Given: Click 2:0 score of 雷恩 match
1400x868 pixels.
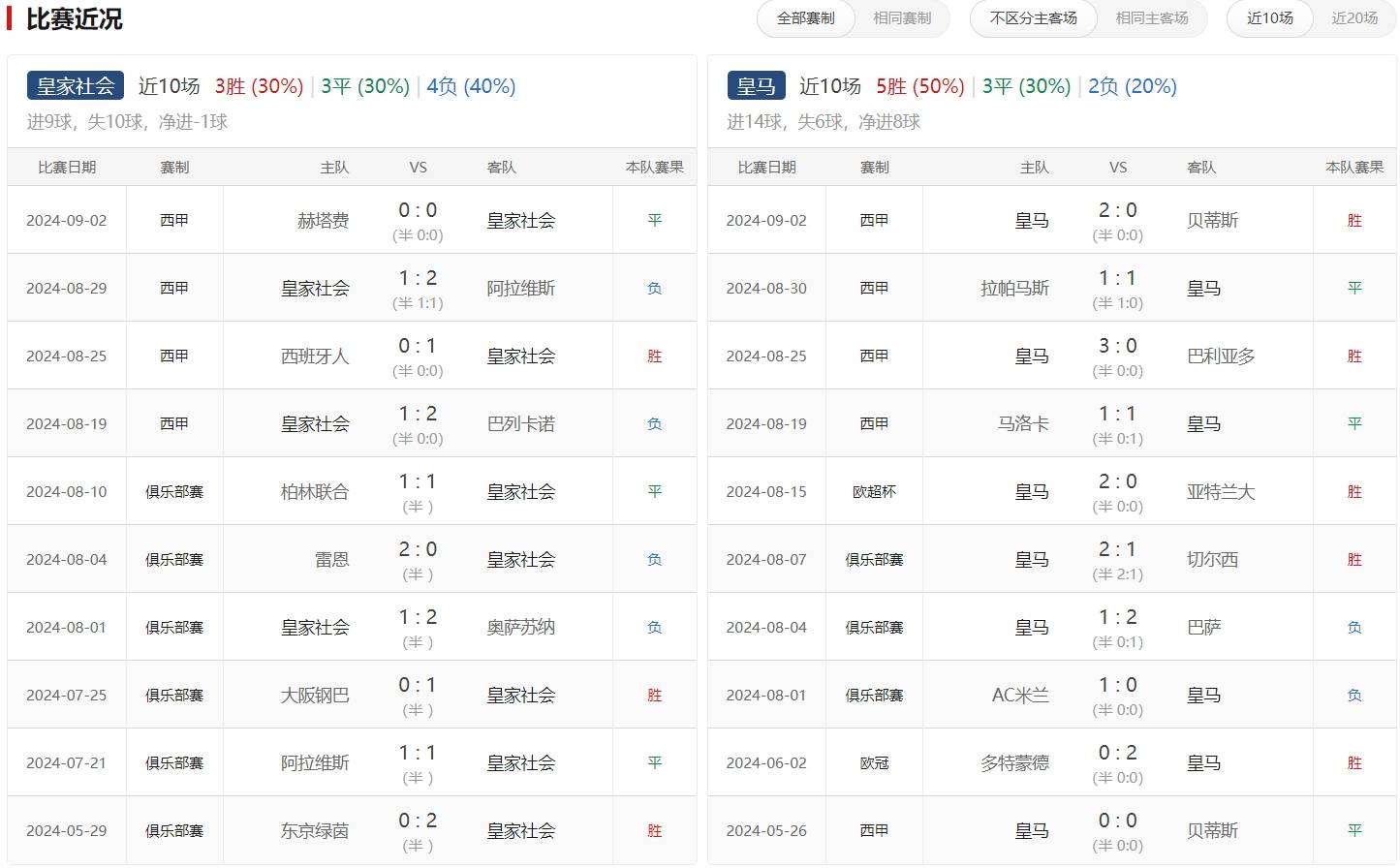Looking at the screenshot, I should point(418,549).
